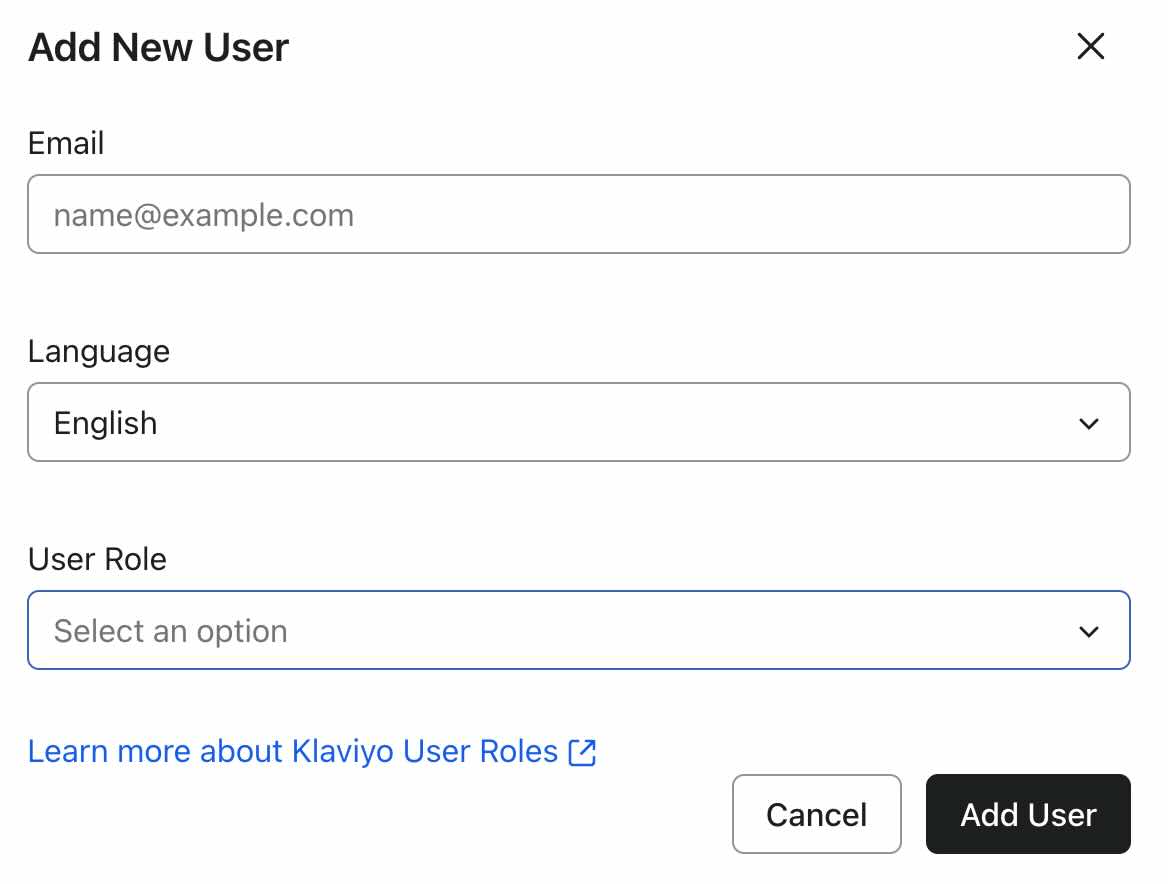Click the User Role field label
1168x884 pixels.
[97, 559]
